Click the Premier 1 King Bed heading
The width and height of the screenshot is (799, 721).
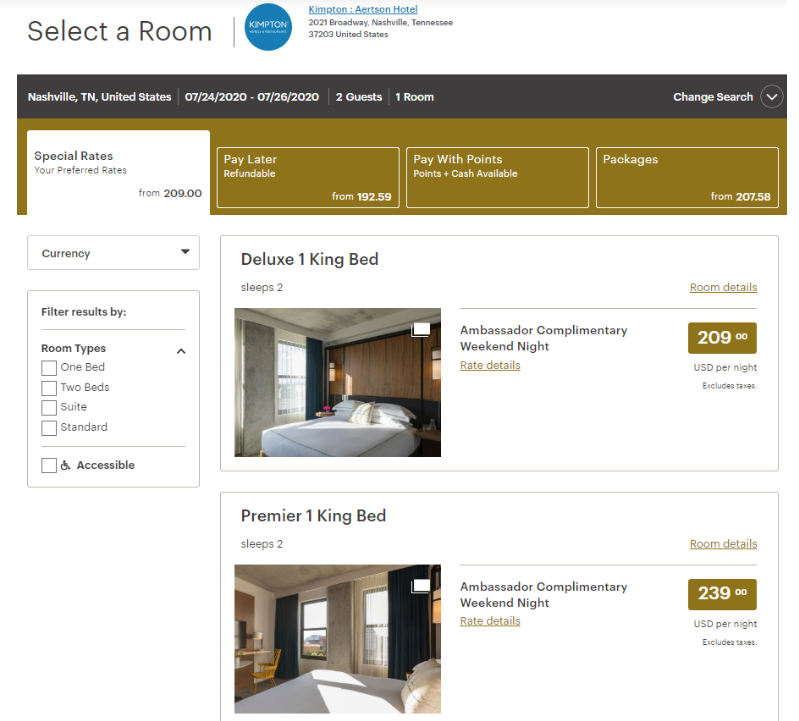(x=313, y=516)
